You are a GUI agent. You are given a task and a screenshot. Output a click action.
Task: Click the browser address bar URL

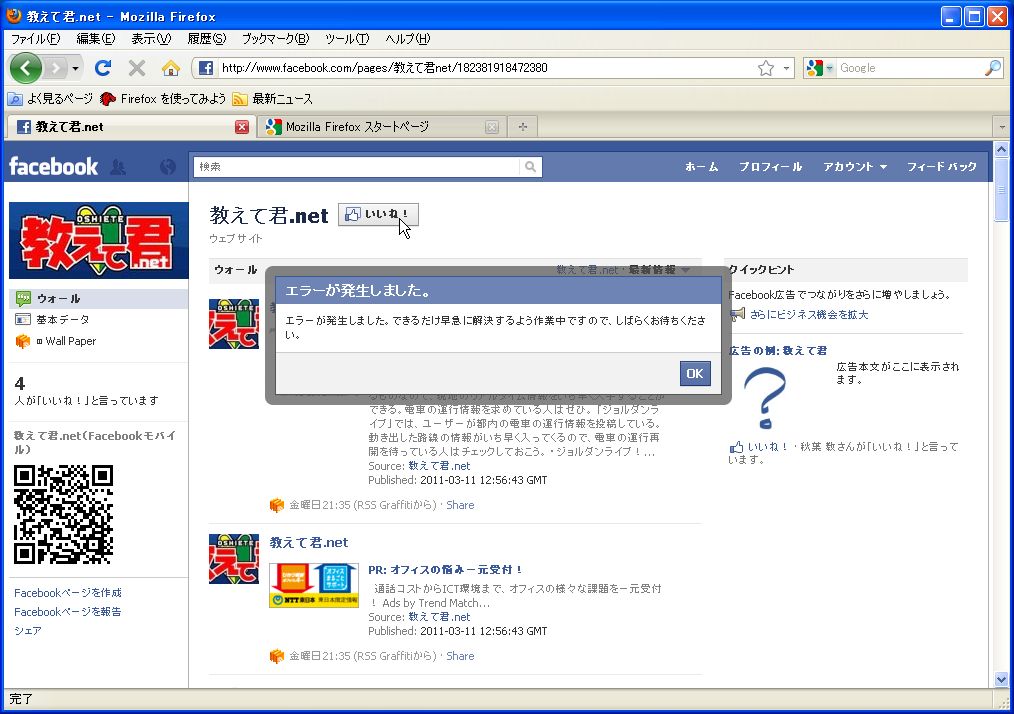[485, 68]
